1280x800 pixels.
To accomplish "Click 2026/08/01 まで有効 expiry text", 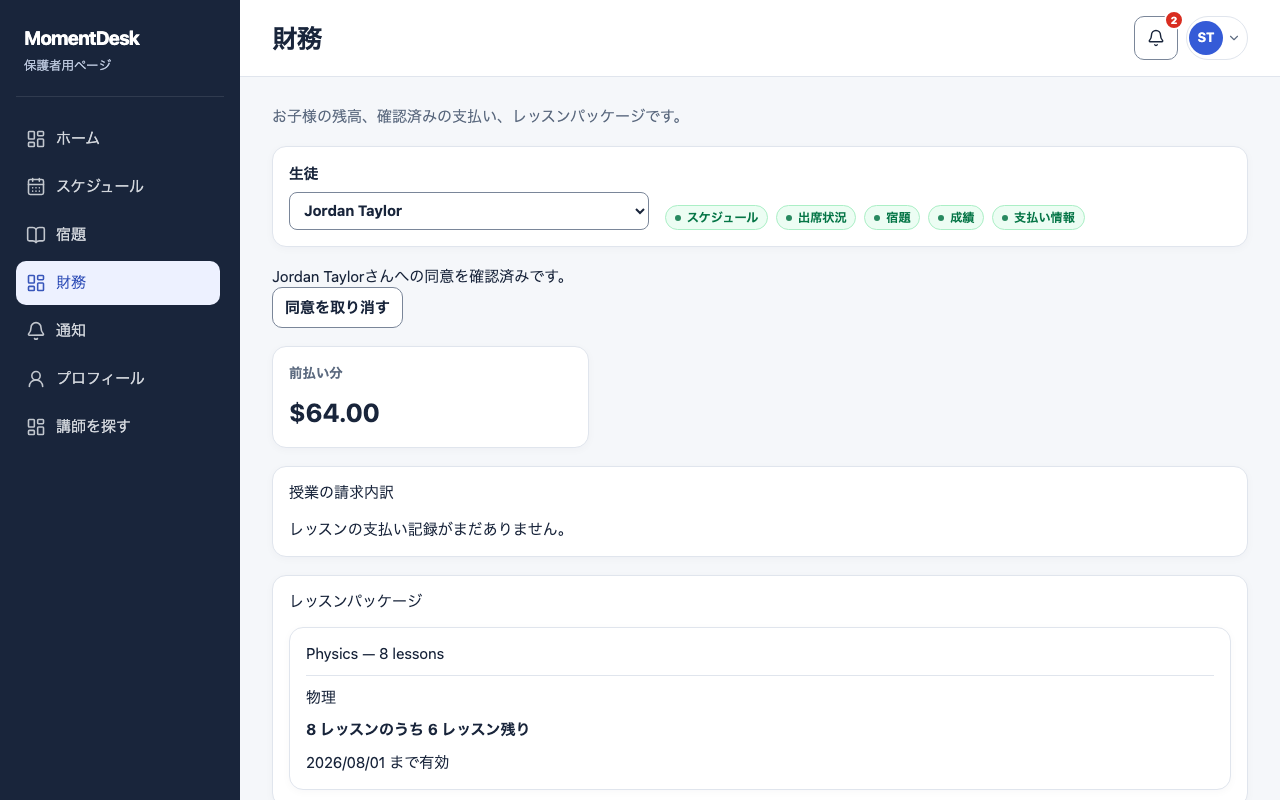I will [x=378, y=763].
